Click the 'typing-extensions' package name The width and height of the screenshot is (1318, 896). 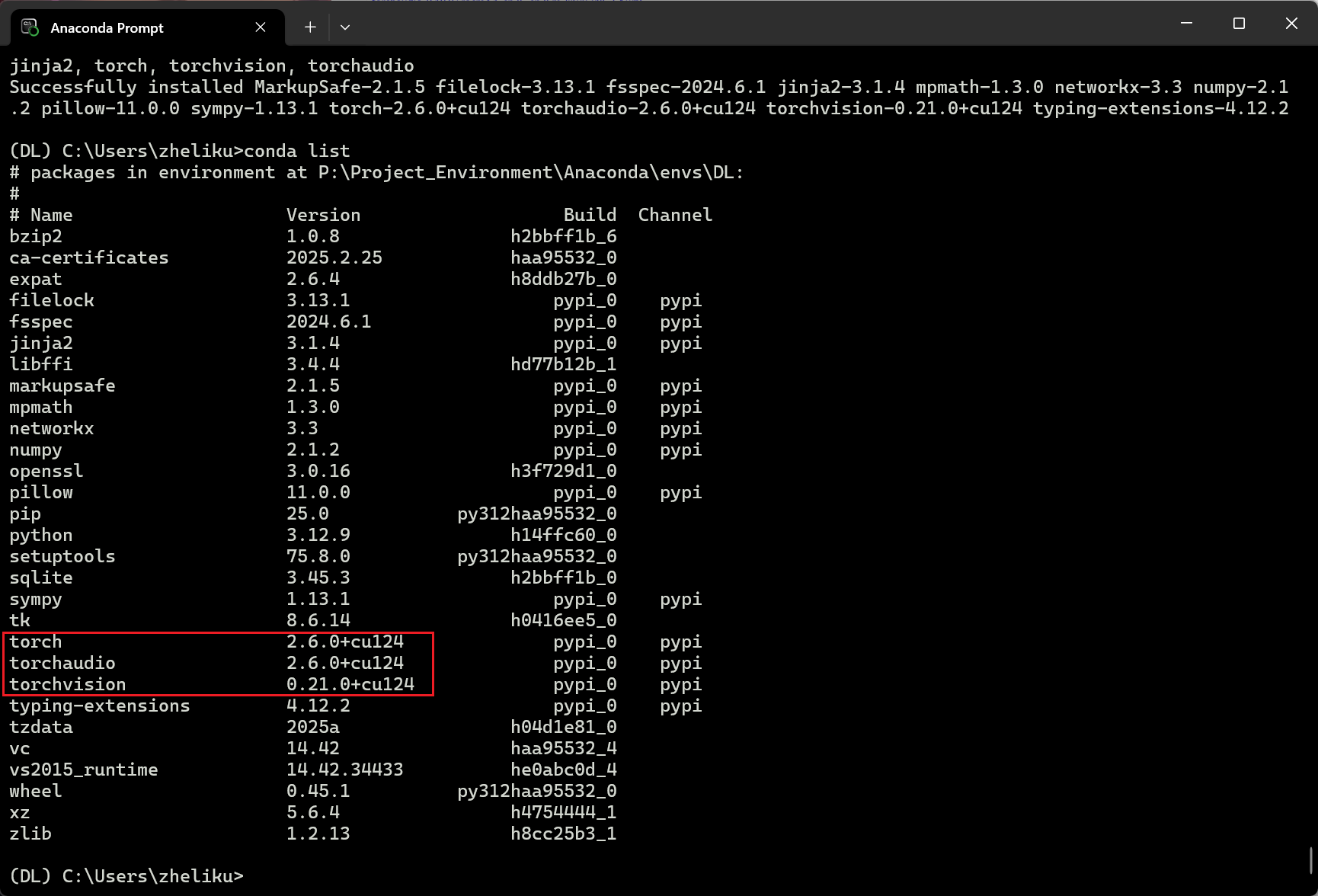[x=100, y=706]
